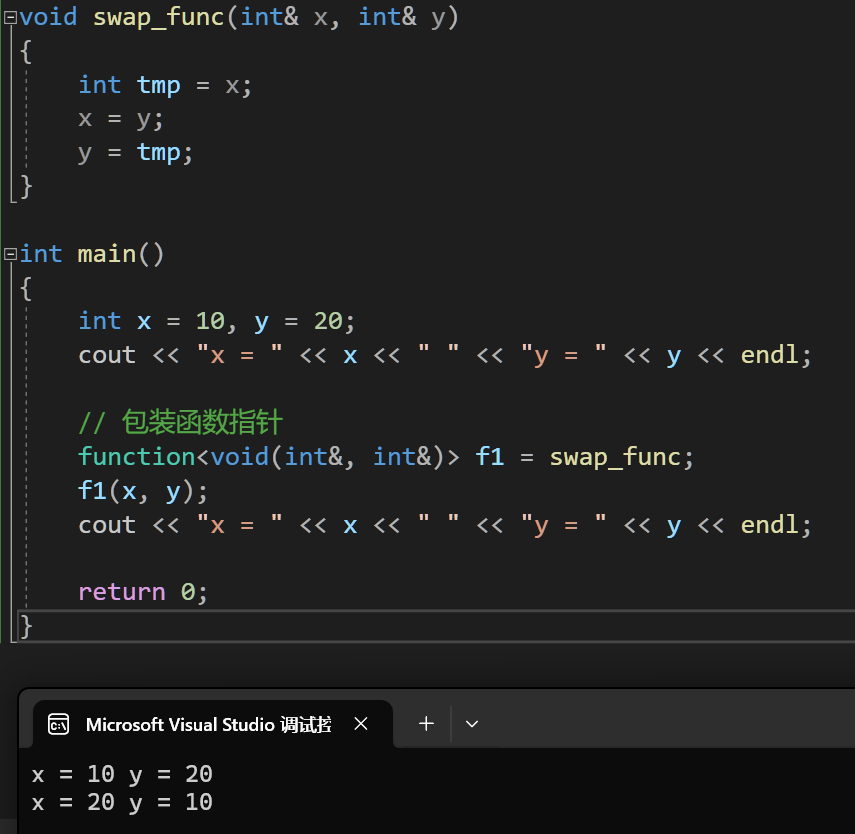Click the swap_func name in the function definition

159,17
